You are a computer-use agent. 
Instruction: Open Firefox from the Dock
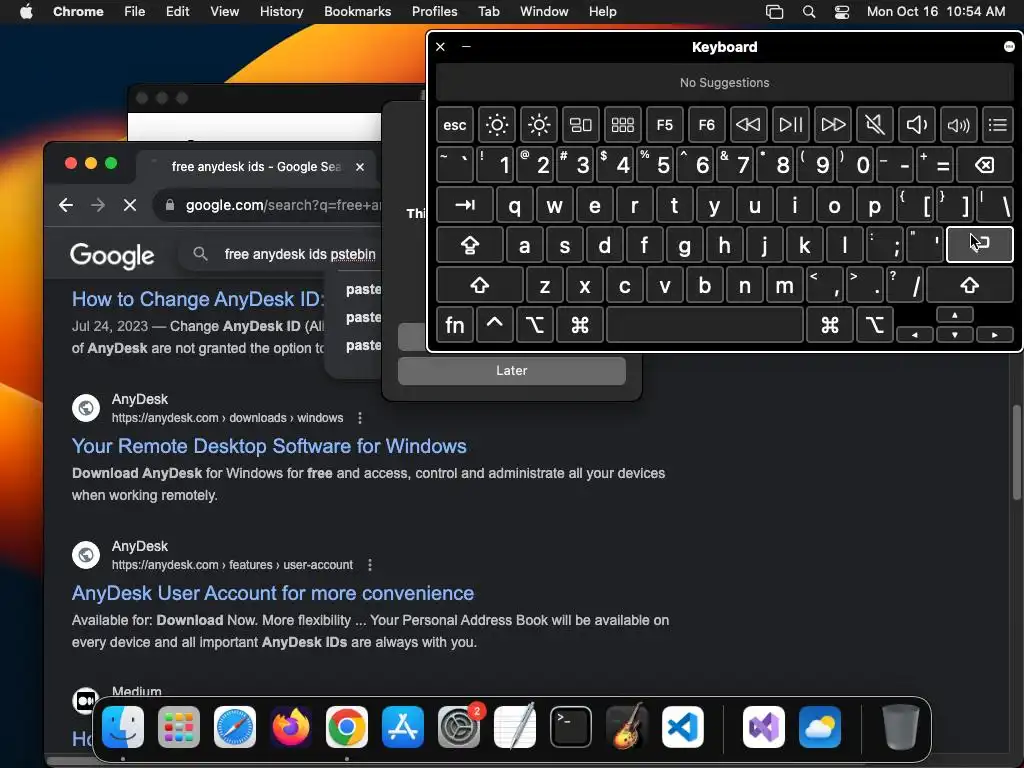point(291,727)
